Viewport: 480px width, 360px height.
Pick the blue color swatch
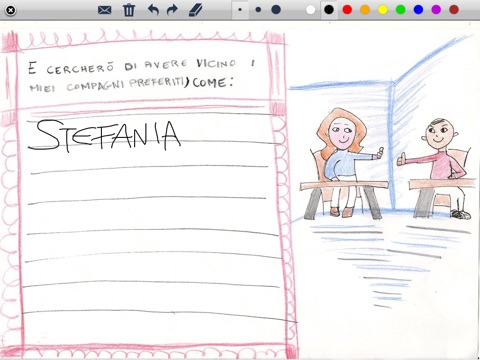tap(418, 10)
